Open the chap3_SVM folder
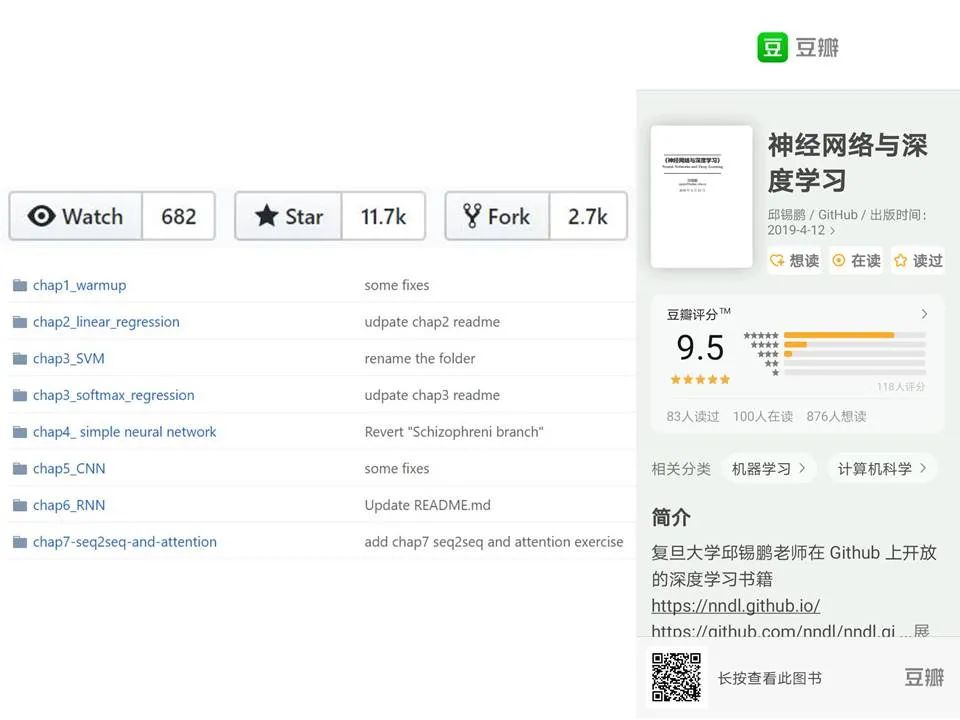 coord(69,359)
